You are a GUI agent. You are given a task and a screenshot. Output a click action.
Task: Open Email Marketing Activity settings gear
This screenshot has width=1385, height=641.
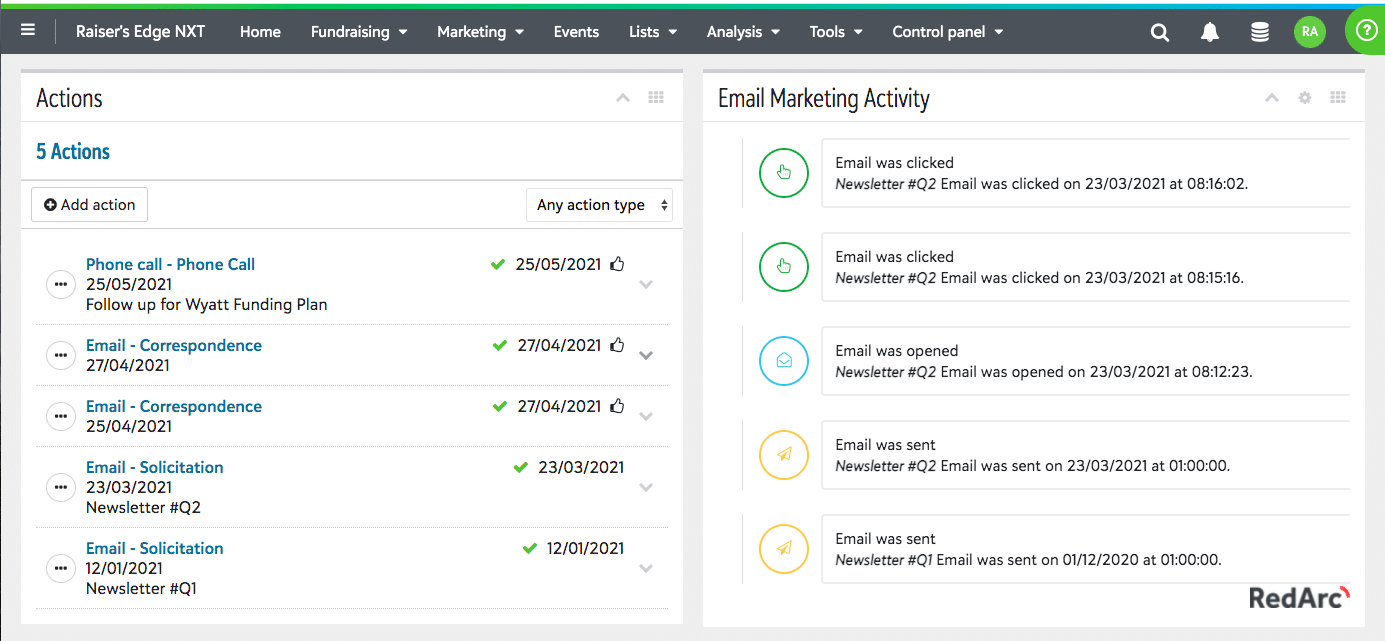point(1304,98)
